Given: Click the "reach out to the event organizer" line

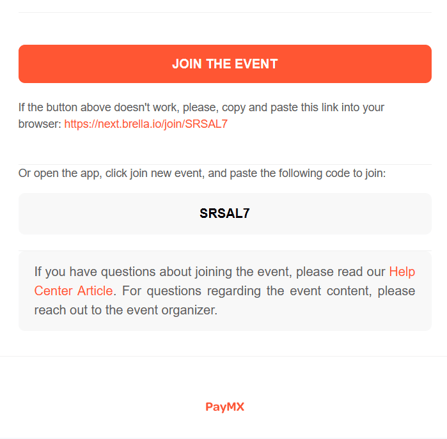Looking at the screenshot, I should pos(126,310).
